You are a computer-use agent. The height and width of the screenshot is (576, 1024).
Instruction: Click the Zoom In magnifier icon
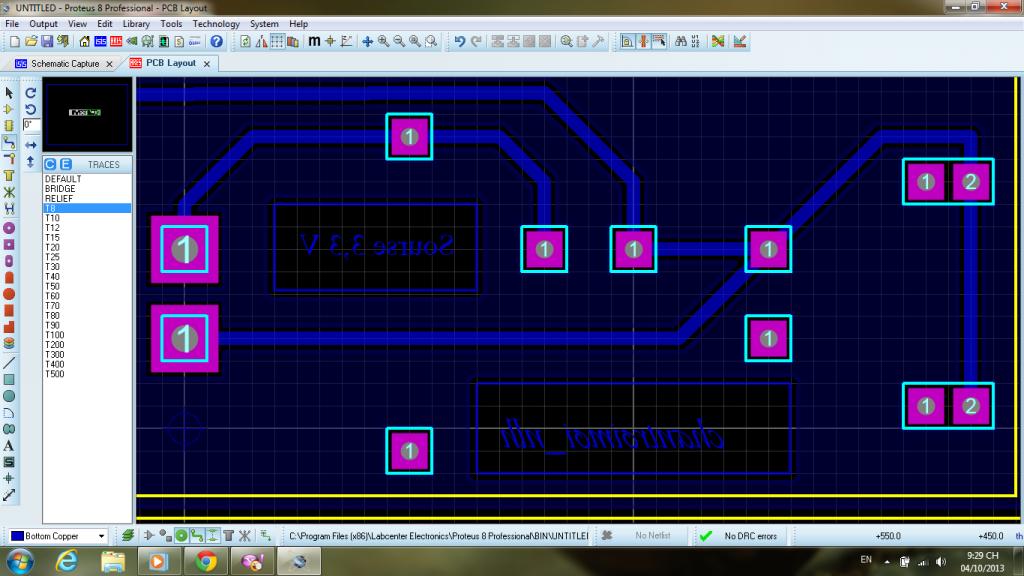coord(384,42)
